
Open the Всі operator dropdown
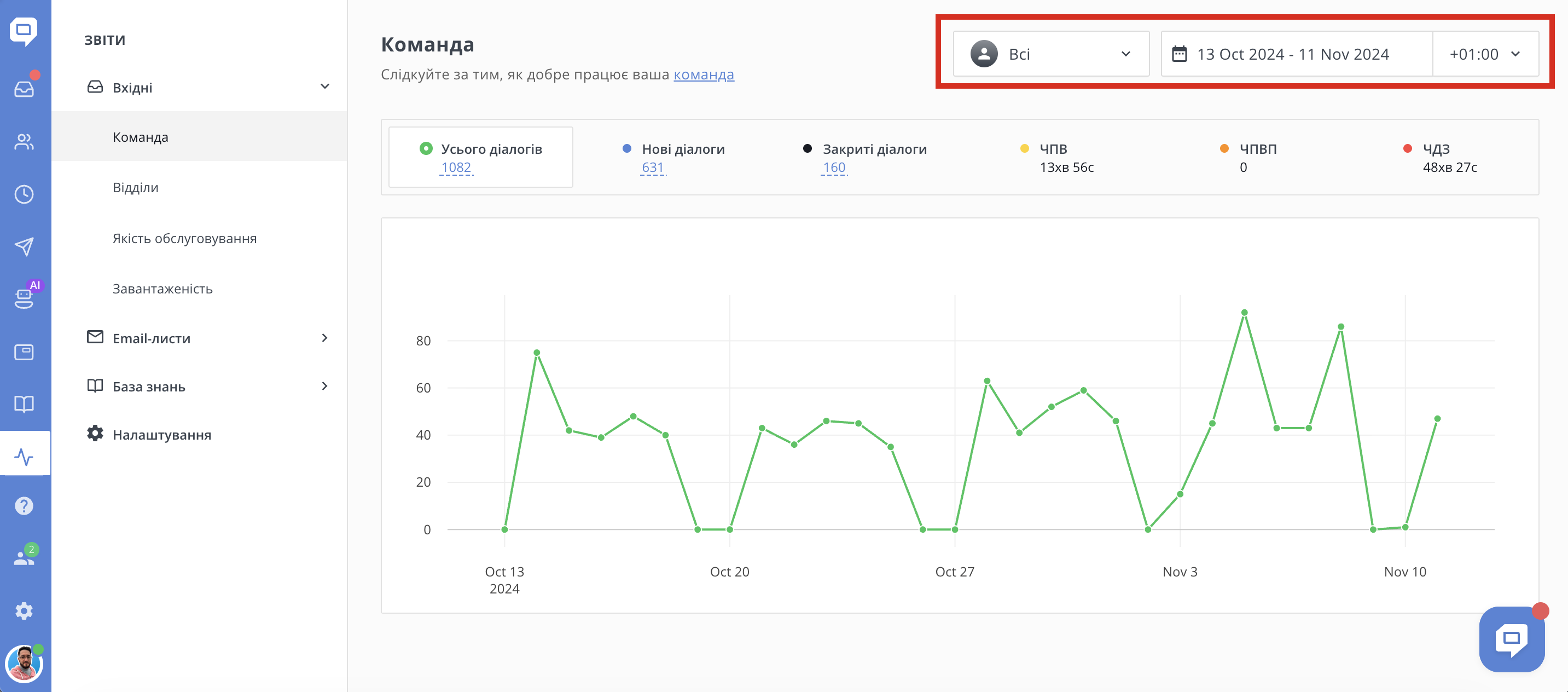coord(1050,54)
